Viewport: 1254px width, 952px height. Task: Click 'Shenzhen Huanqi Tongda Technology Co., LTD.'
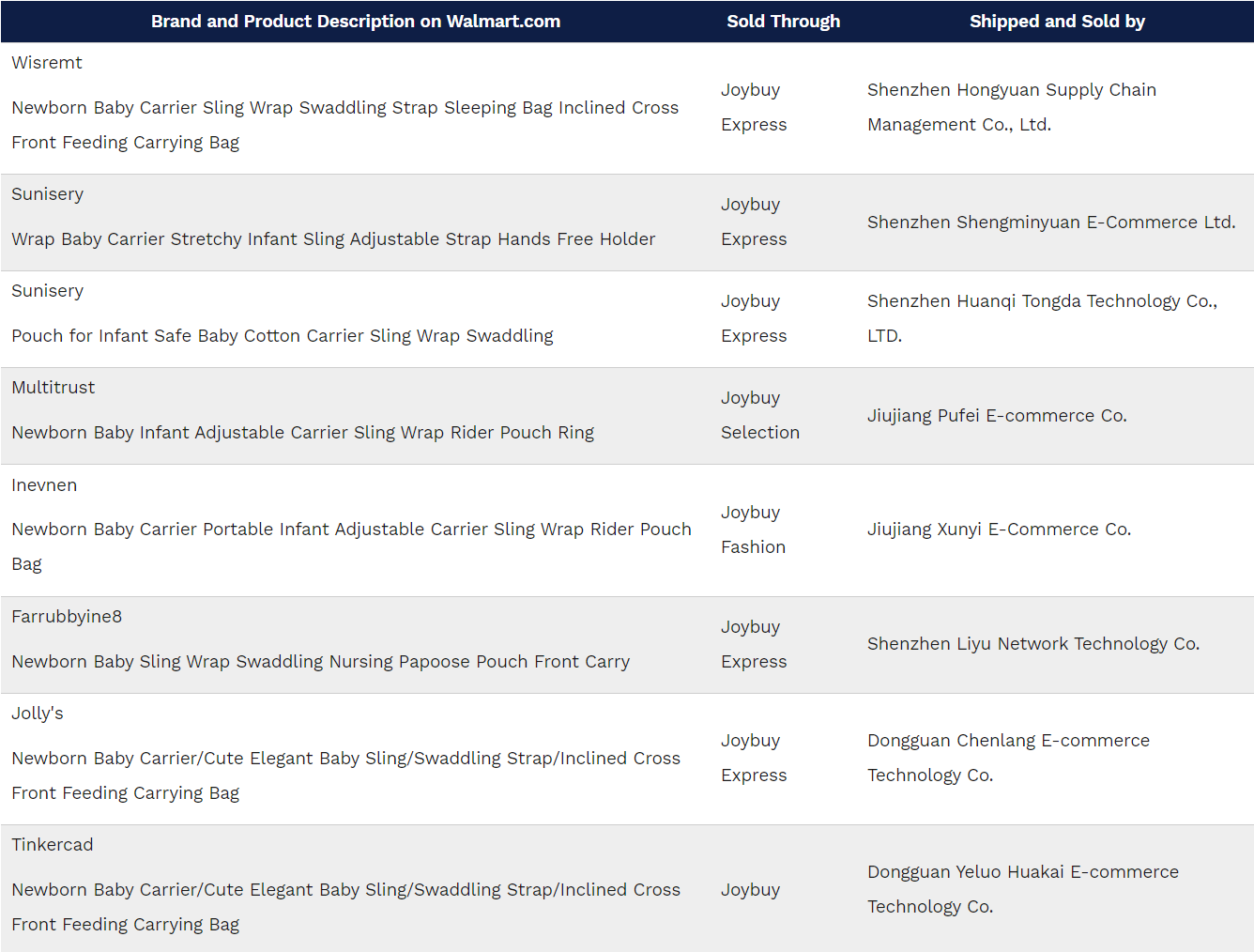coord(1042,318)
